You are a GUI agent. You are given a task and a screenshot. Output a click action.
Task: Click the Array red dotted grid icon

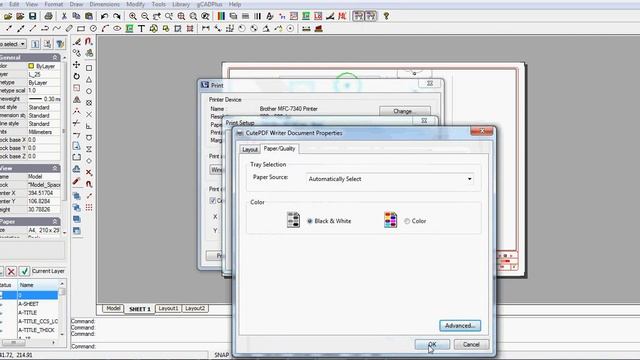click(89, 207)
